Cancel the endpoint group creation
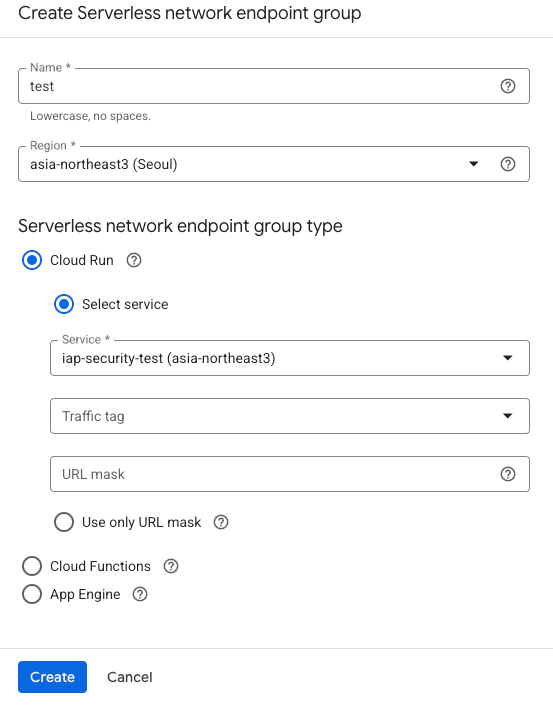 (x=130, y=677)
